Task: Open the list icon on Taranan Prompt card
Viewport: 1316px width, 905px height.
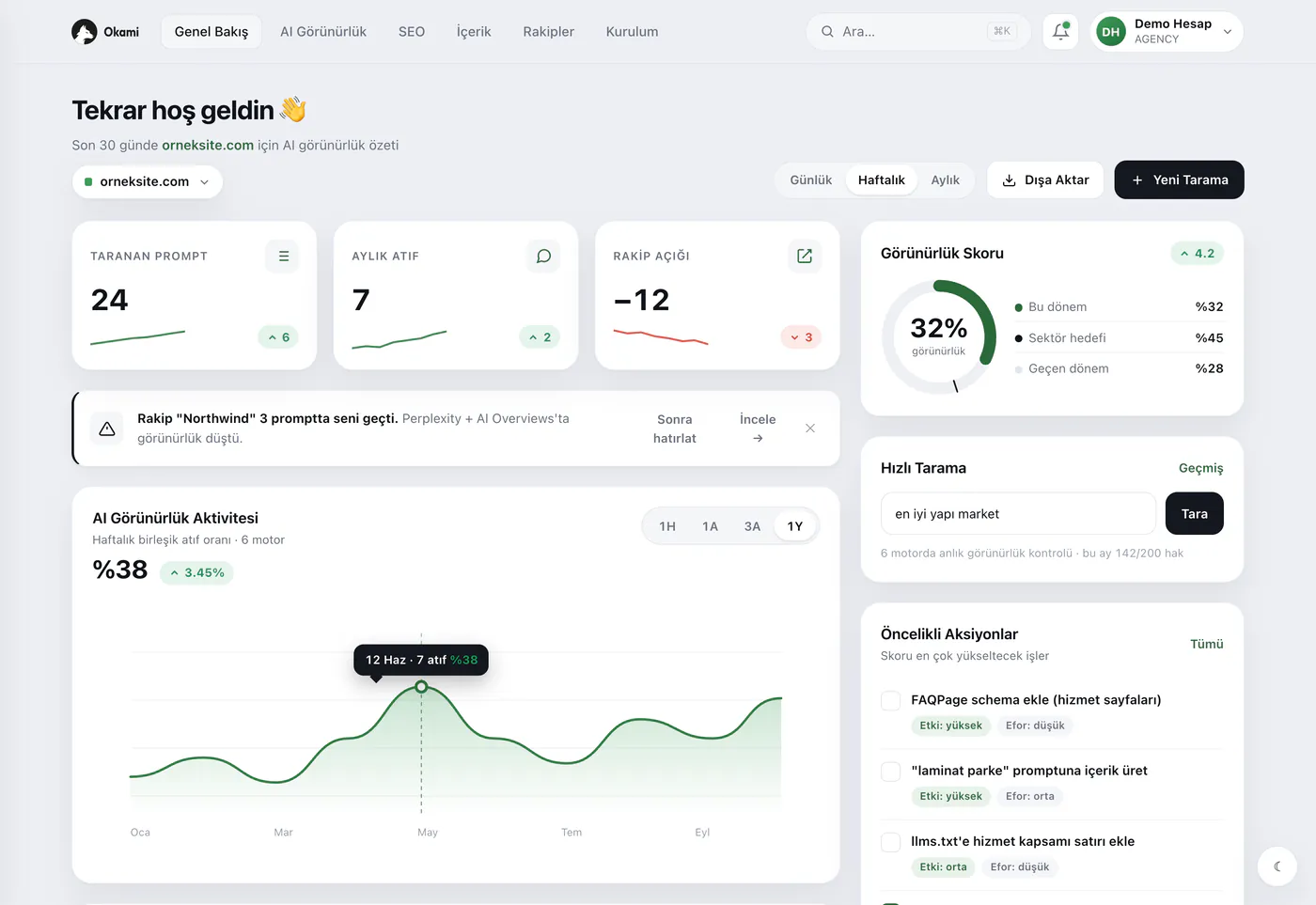Action: [x=283, y=256]
